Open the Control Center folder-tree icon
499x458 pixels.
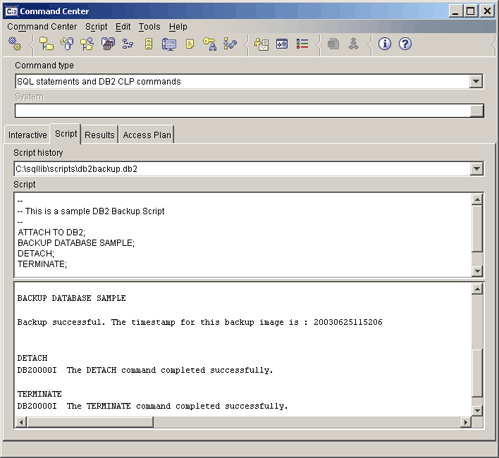[46, 44]
